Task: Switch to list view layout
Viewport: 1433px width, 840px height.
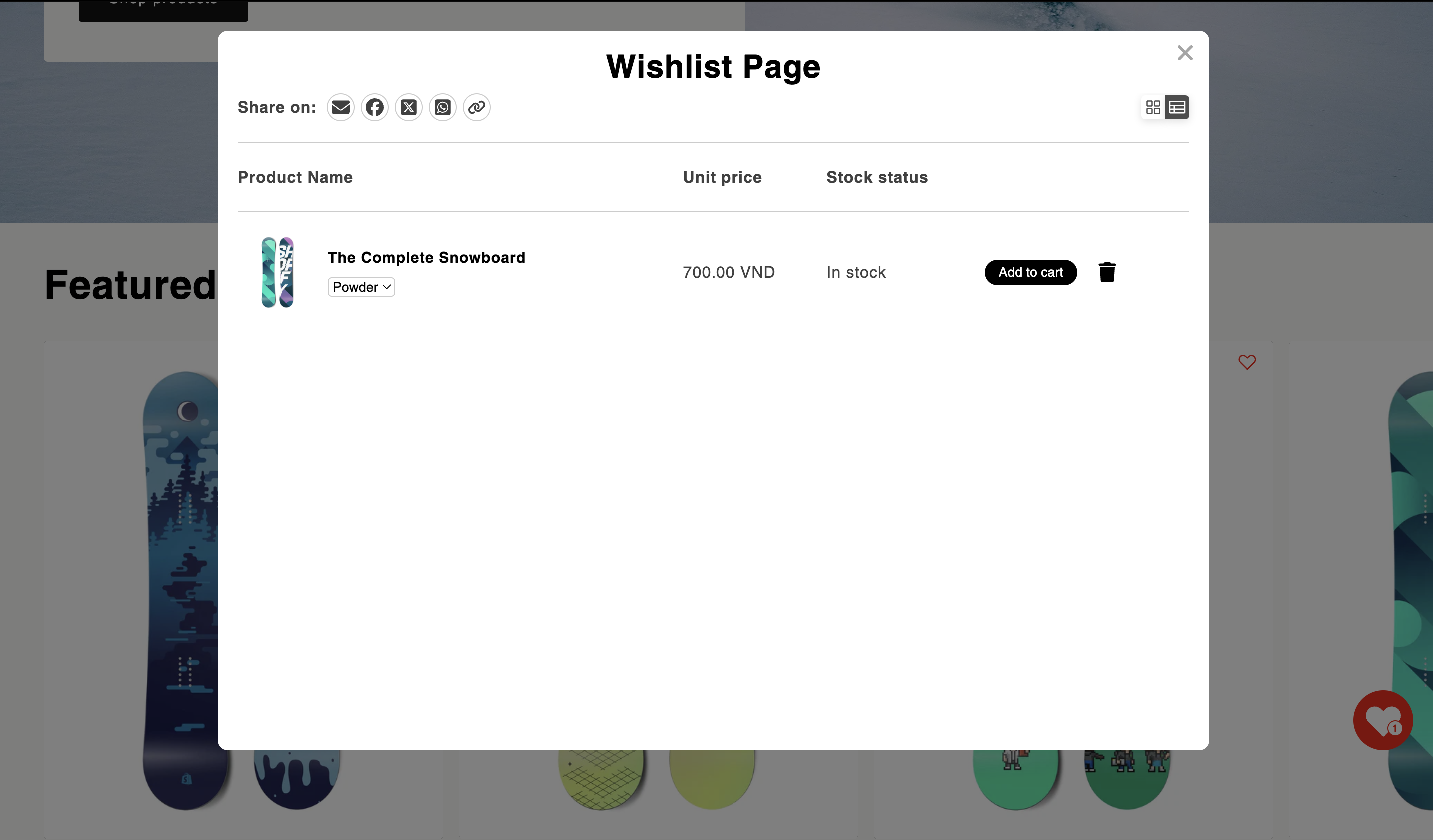Action: [x=1176, y=107]
